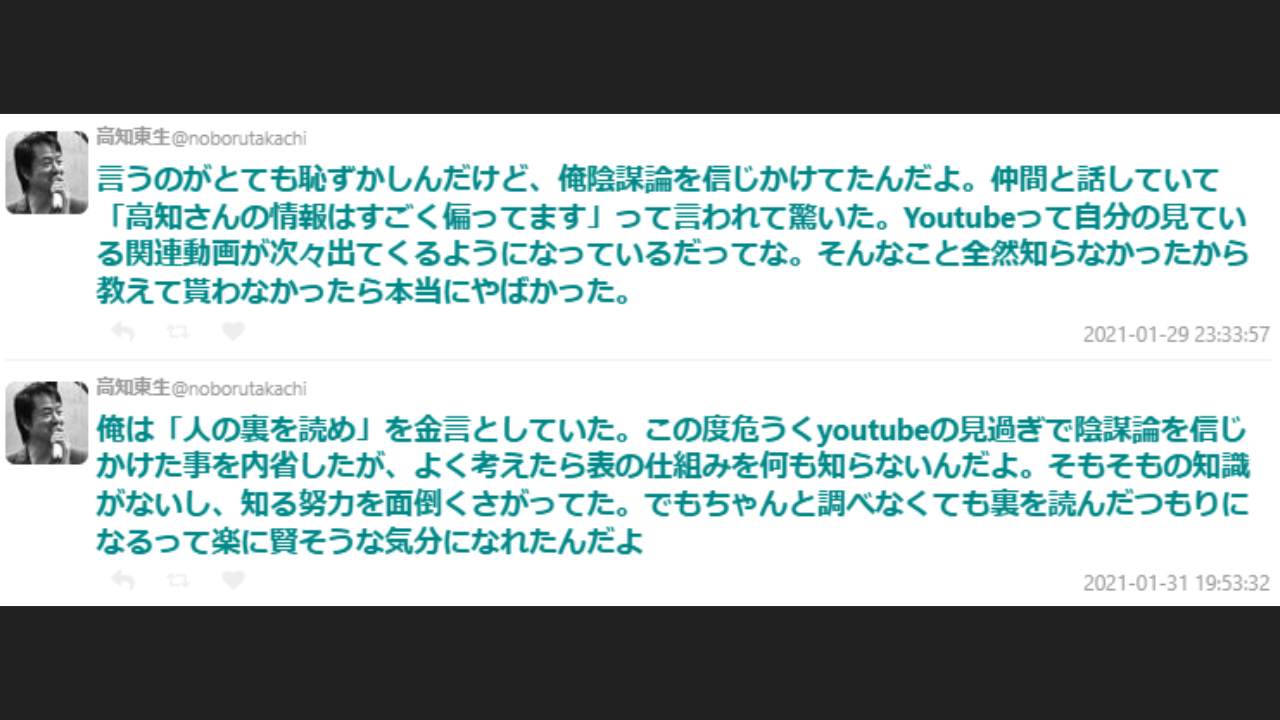This screenshot has width=1280, height=720.
Task: Open profile avatar on the first tweet
Action: (47, 172)
